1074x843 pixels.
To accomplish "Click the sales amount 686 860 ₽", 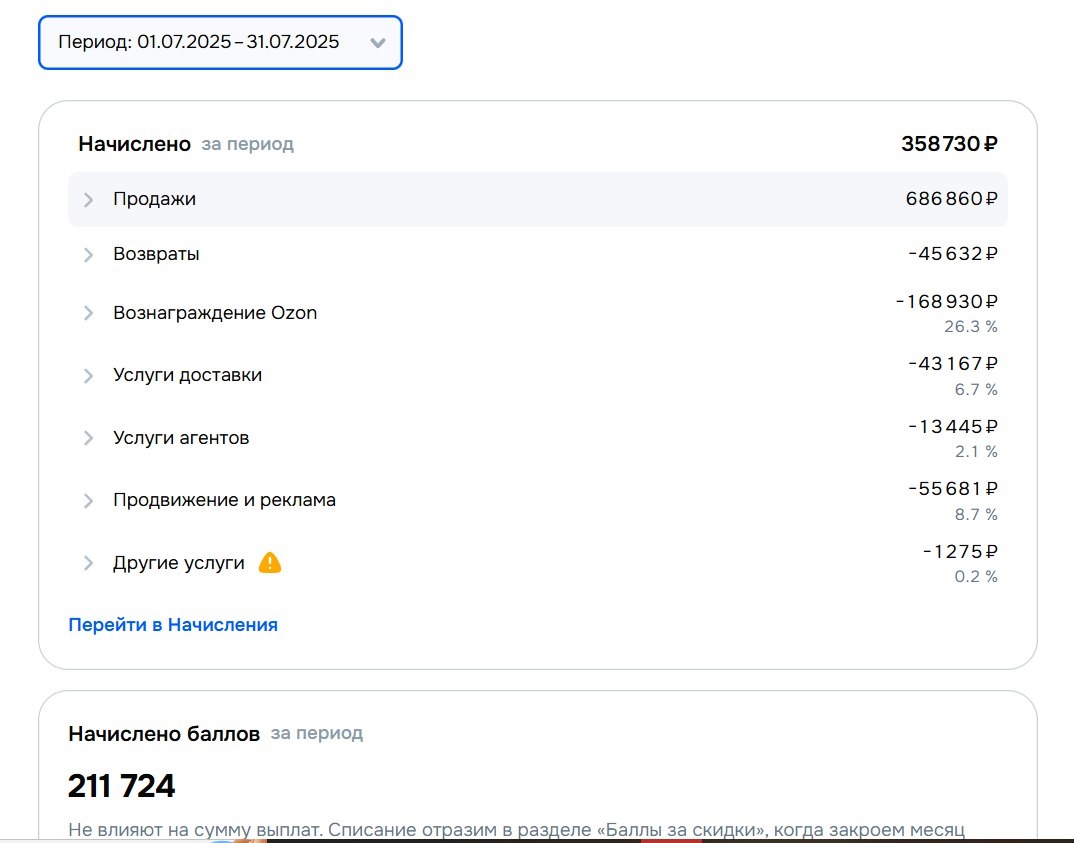I will pyautogui.click(x=951, y=199).
